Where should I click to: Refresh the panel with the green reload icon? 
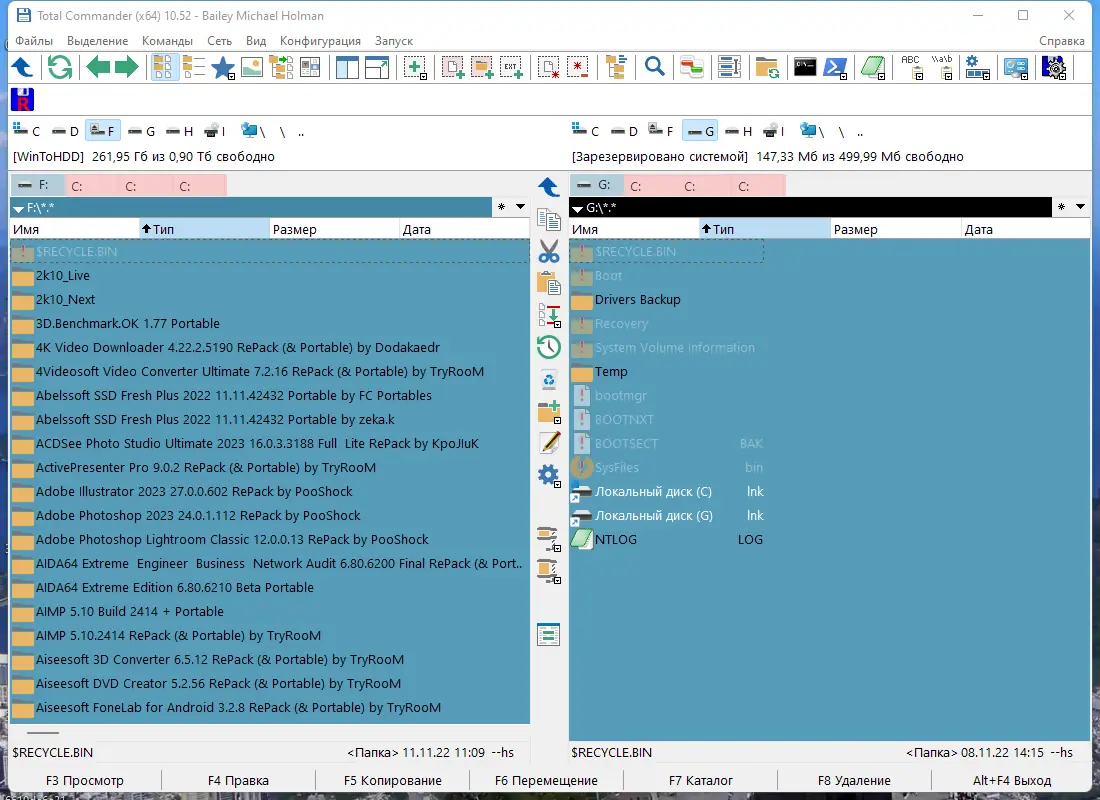pyautogui.click(x=60, y=68)
